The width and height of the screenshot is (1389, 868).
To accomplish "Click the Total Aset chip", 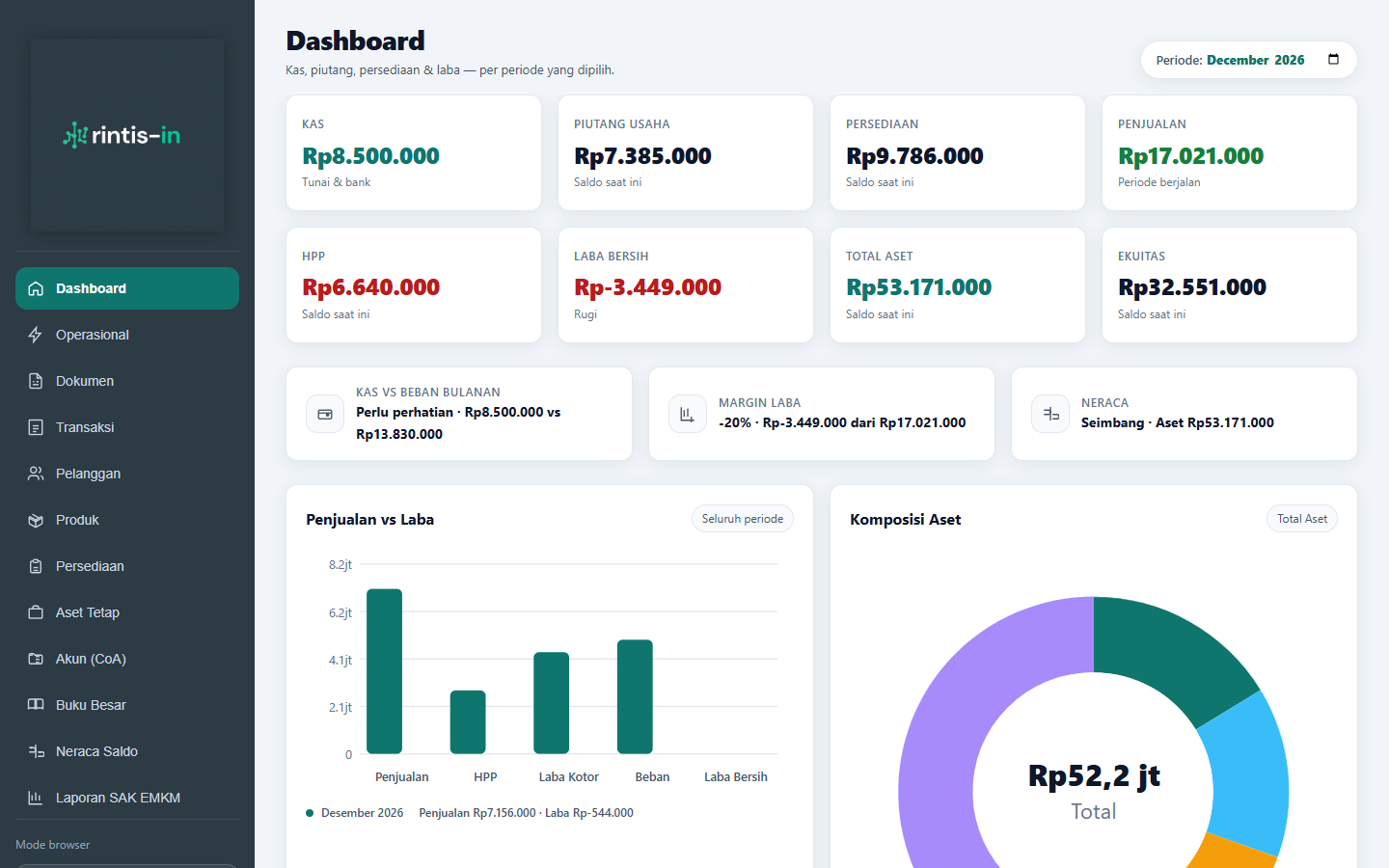I will pyautogui.click(x=1302, y=519).
